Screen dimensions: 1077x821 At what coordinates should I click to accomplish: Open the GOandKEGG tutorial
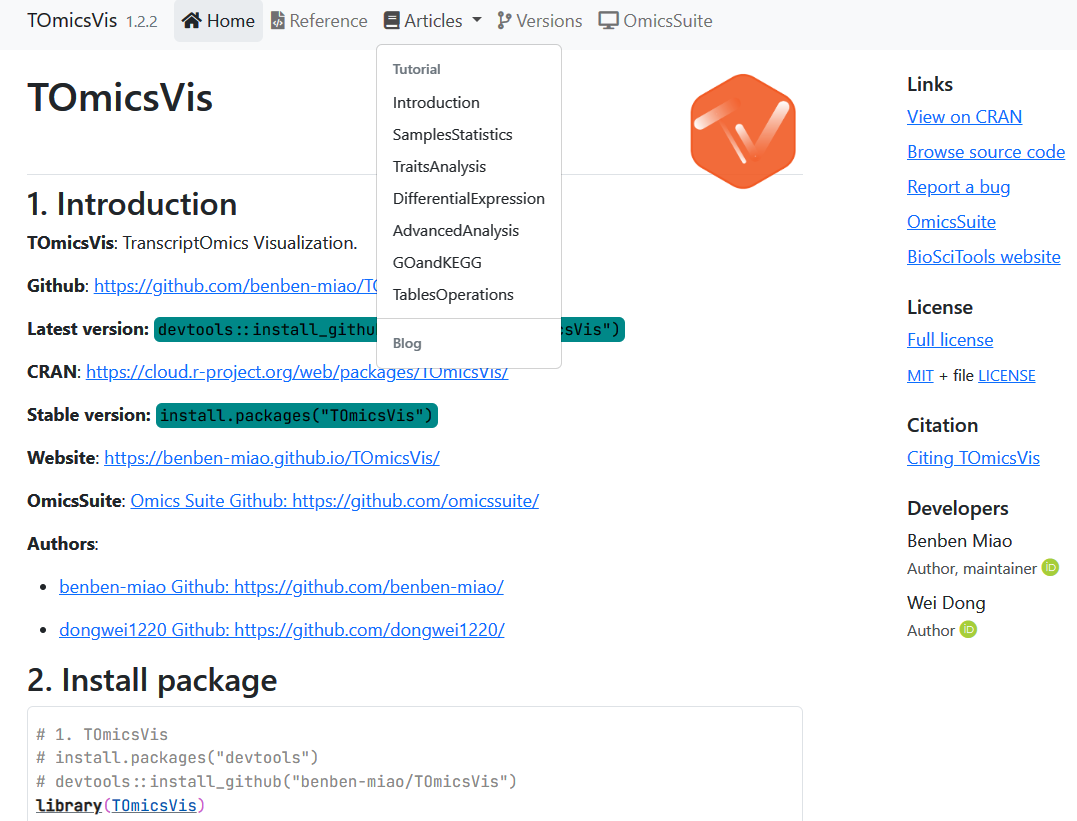pos(437,263)
